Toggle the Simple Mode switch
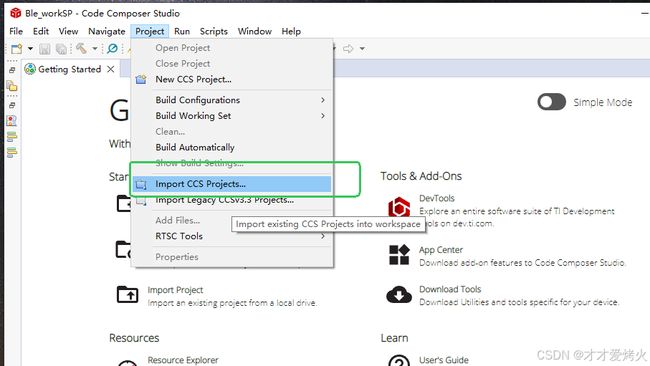Viewport: 650px width, 366px height. (x=551, y=102)
